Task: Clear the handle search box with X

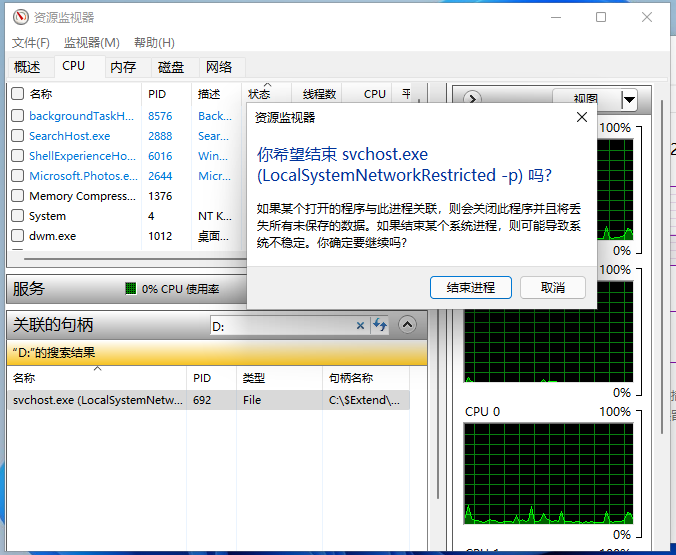Action: [360, 325]
